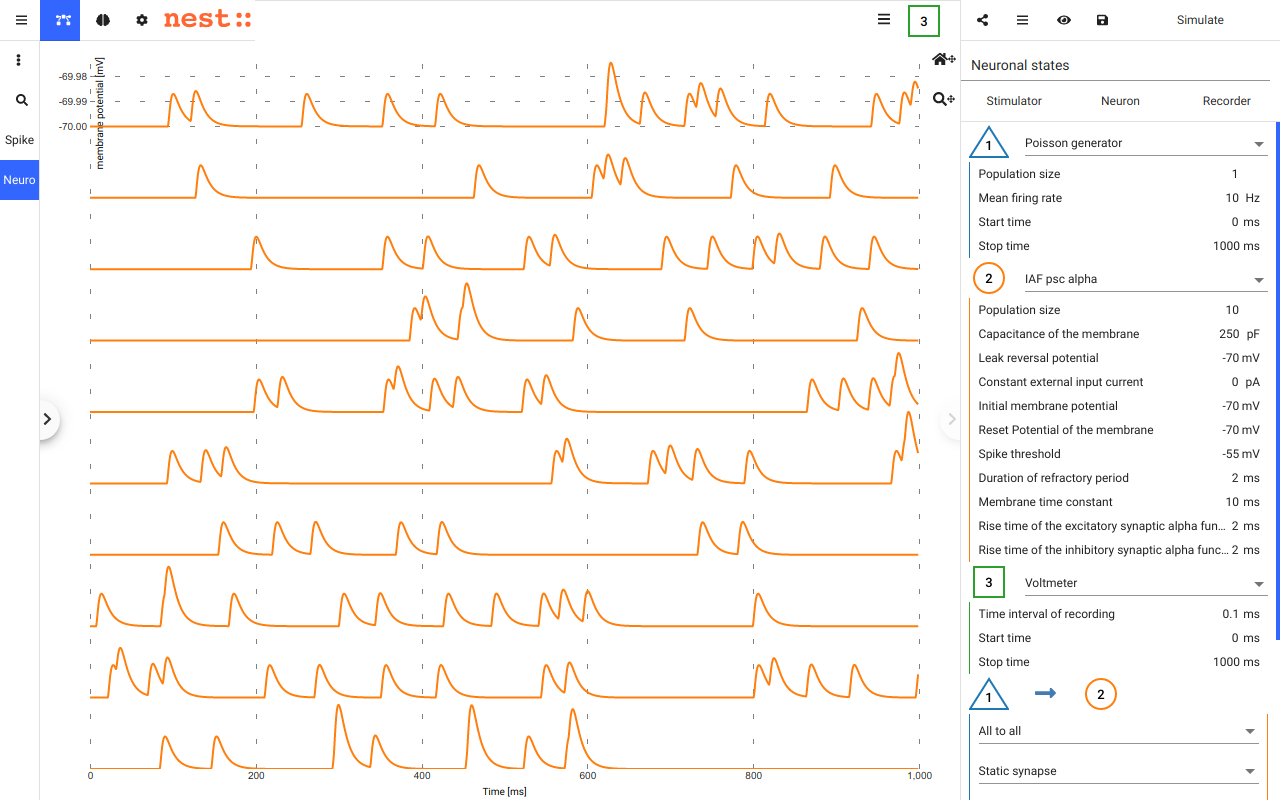Image resolution: width=1280 pixels, height=800 pixels.
Task: Open the Voltmeter model dropdown
Action: (1146, 584)
